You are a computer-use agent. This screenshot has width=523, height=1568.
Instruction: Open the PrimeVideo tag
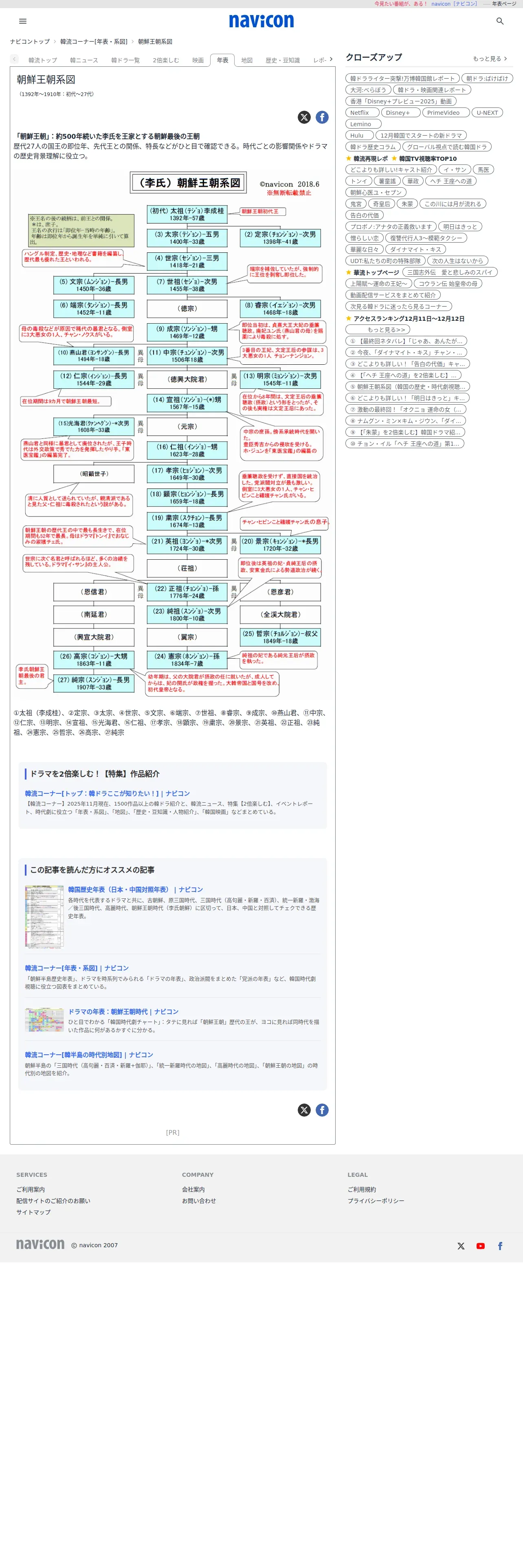tap(446, 113)
